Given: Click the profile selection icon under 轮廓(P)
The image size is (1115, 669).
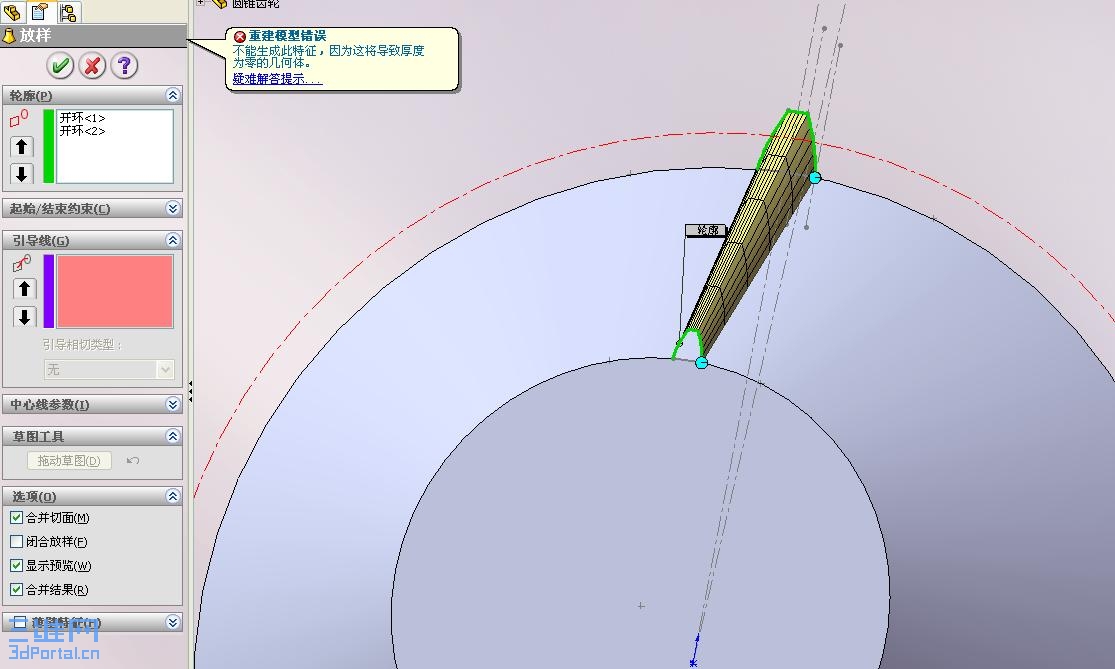Looking at the screenshot, I should coord(19,118).
